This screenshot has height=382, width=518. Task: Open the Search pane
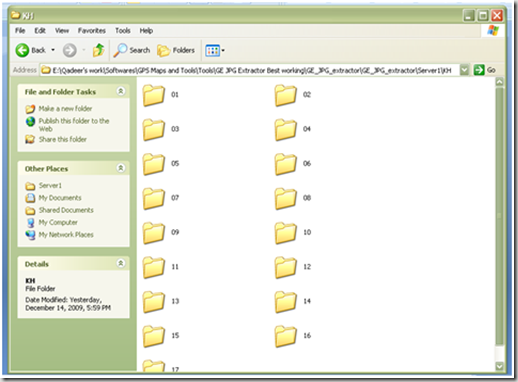coord(132,50)
